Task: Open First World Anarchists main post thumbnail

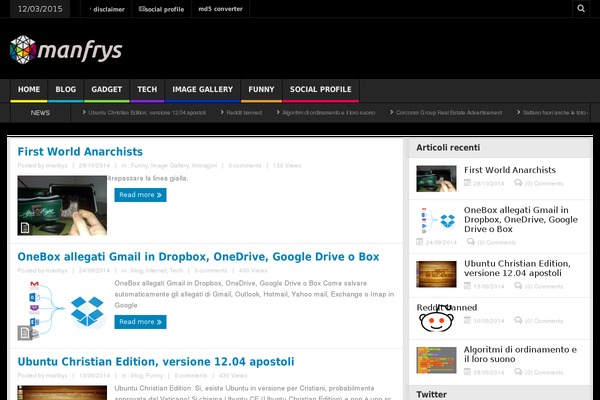Action: 62,205
